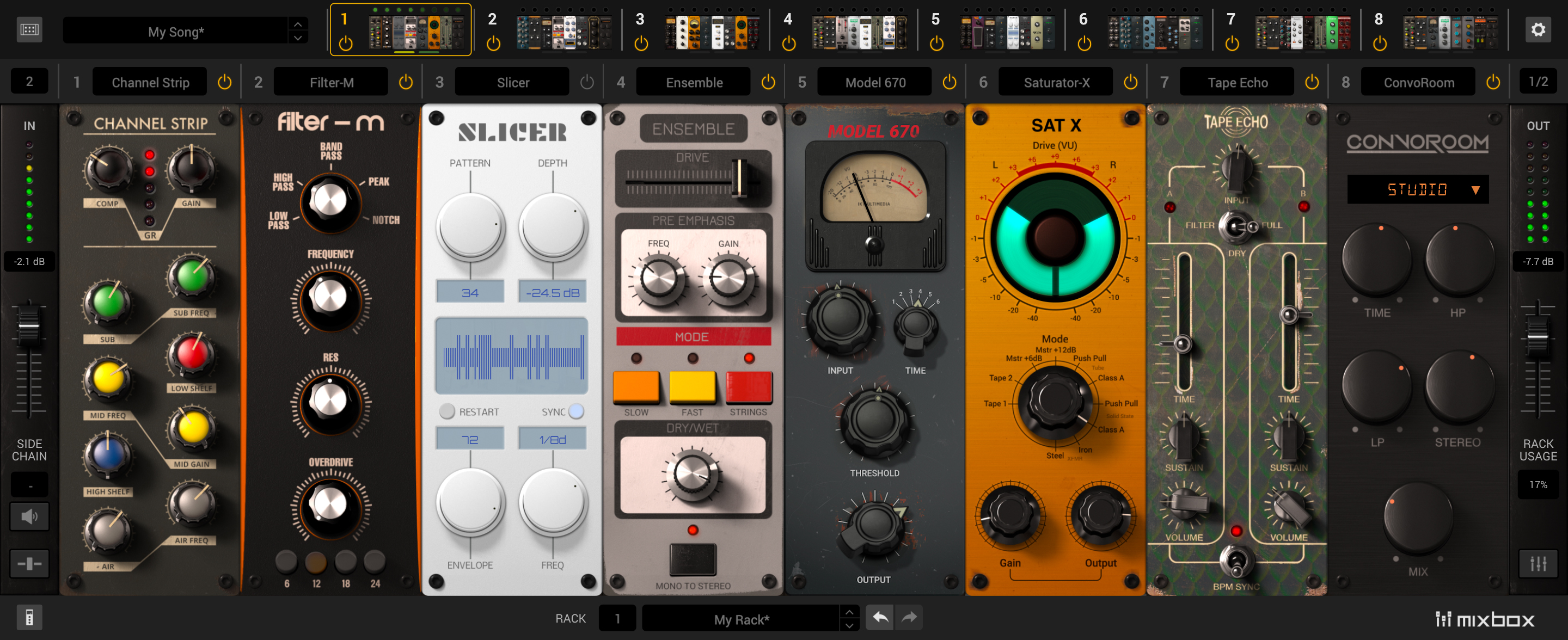Viewport: 1568px width, 640px height.
Task: Click the device/battery icon at bottom-left
Action: [29, 617]
